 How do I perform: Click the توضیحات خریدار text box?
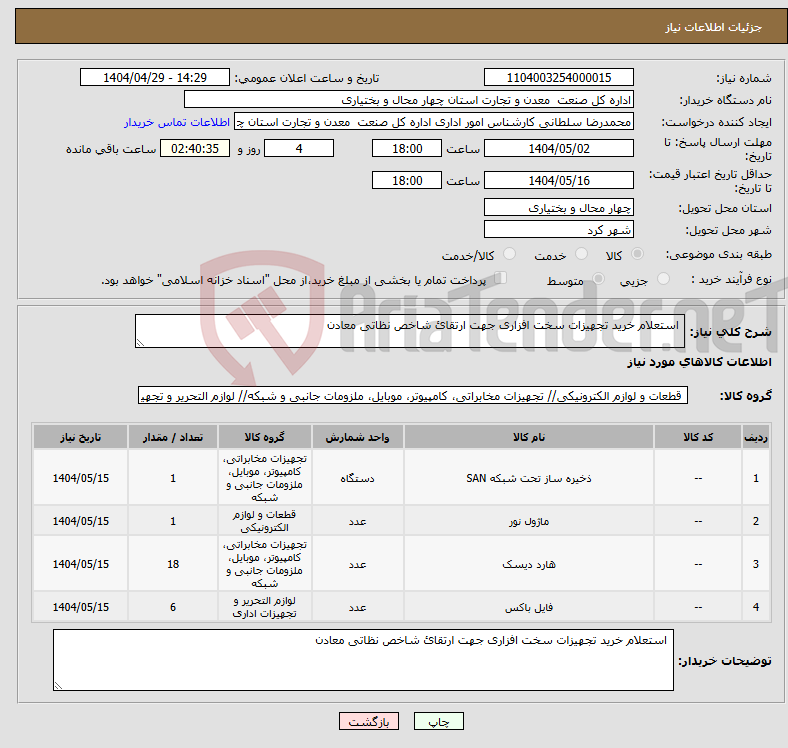point(363,660)
